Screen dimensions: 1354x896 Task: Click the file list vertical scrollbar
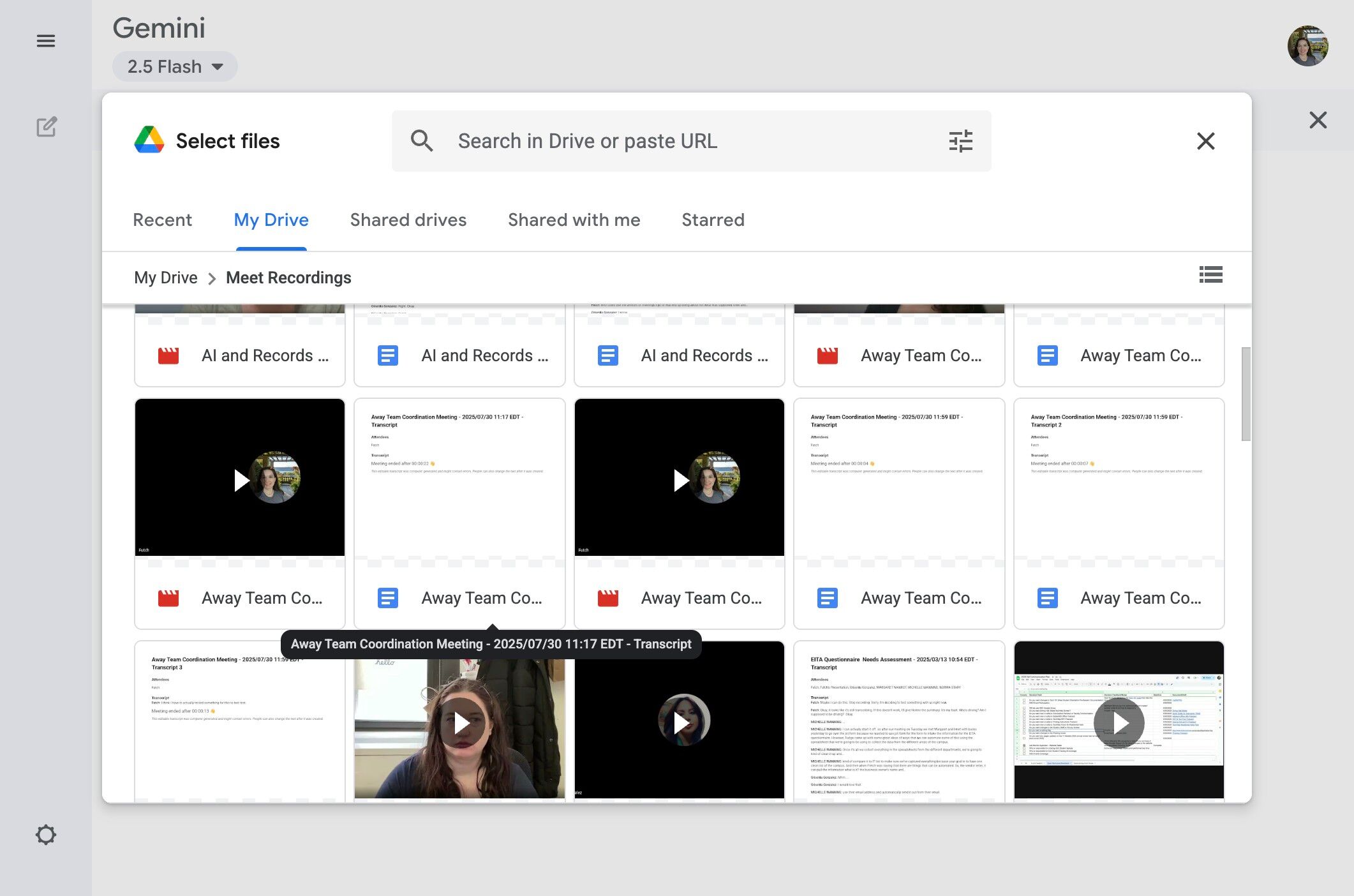click(x=1245, y=394)
